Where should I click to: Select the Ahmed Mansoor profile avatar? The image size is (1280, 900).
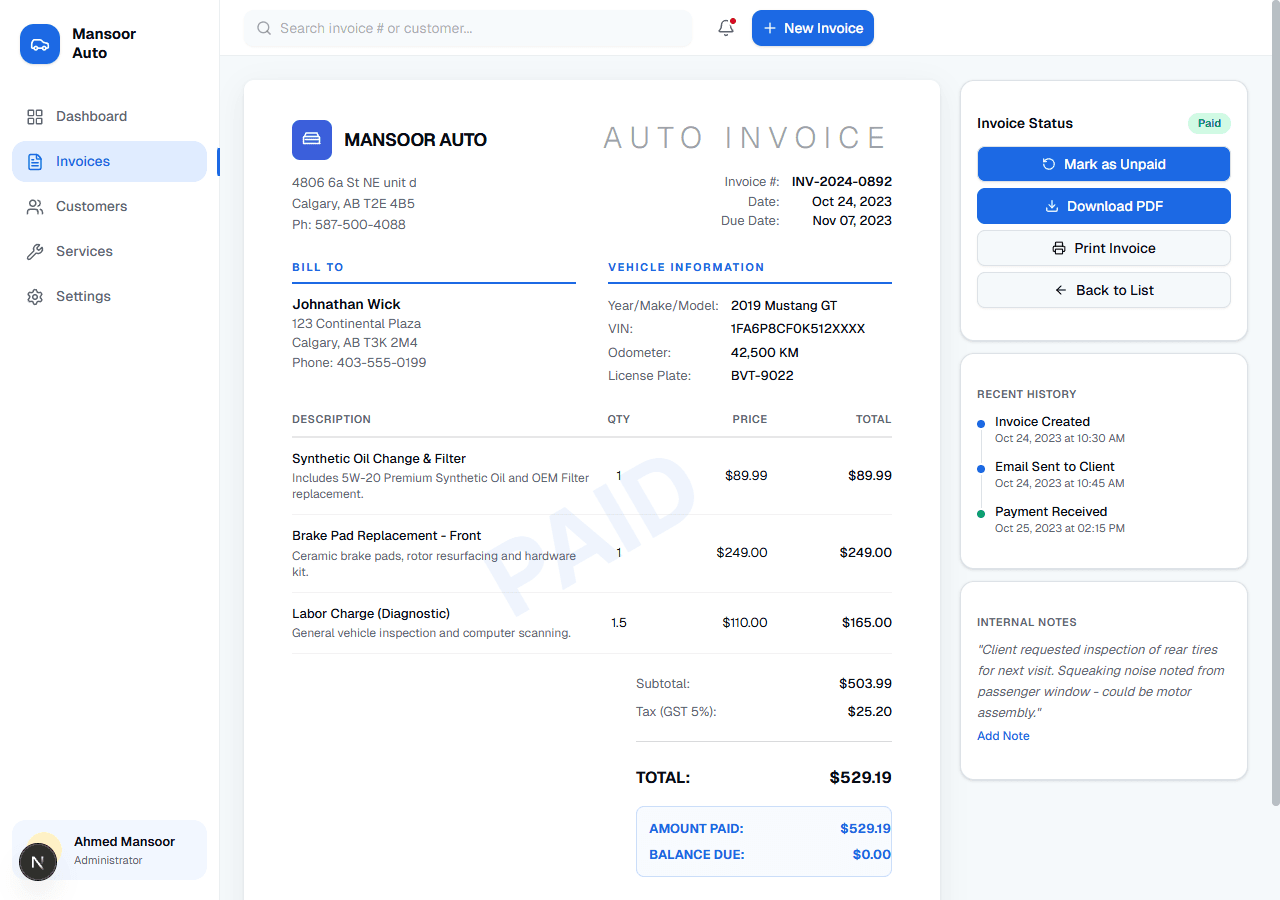point(38,862)
